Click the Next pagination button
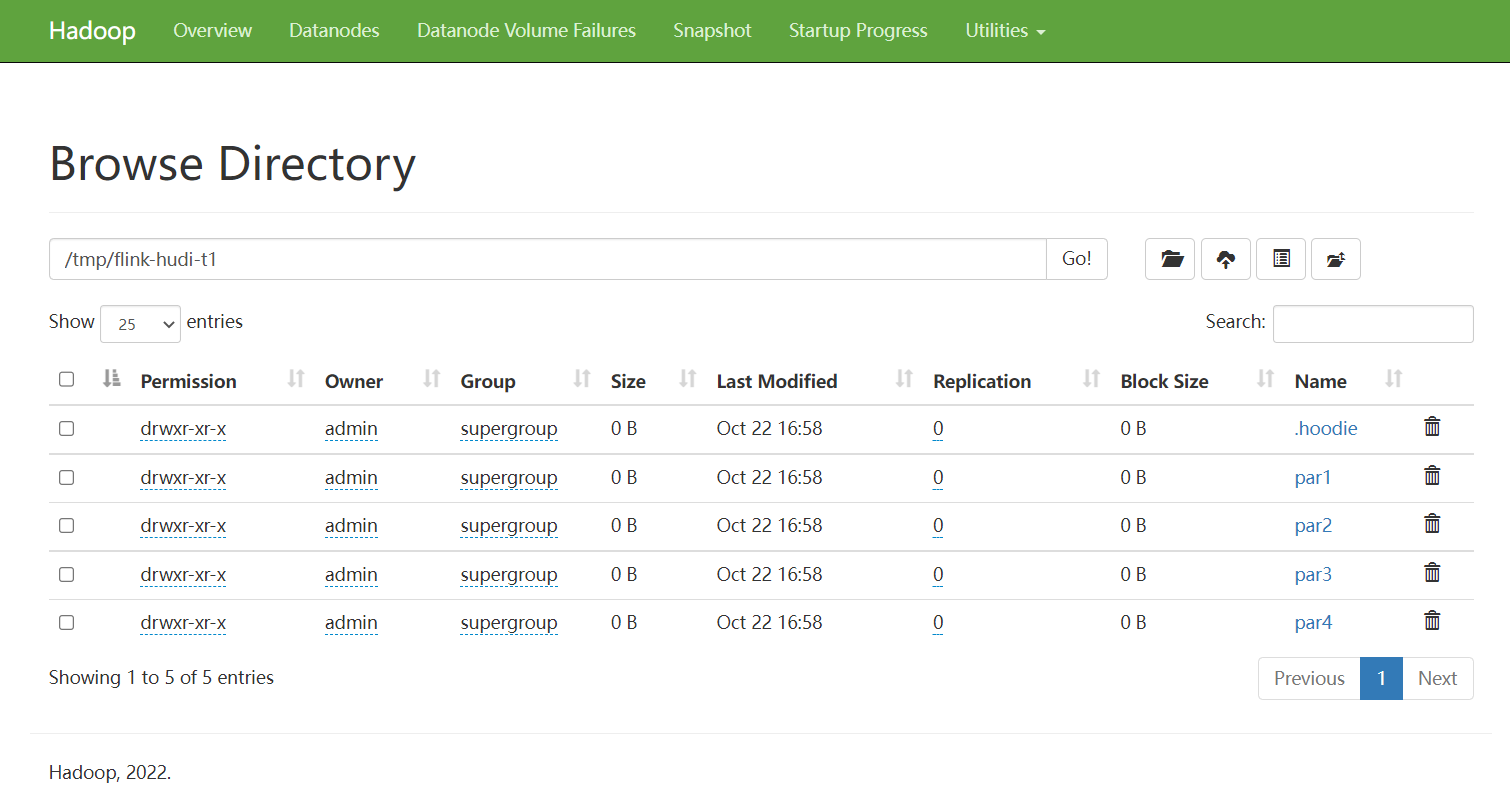This screenshot has width=1510, height=798. (1437, 678)
